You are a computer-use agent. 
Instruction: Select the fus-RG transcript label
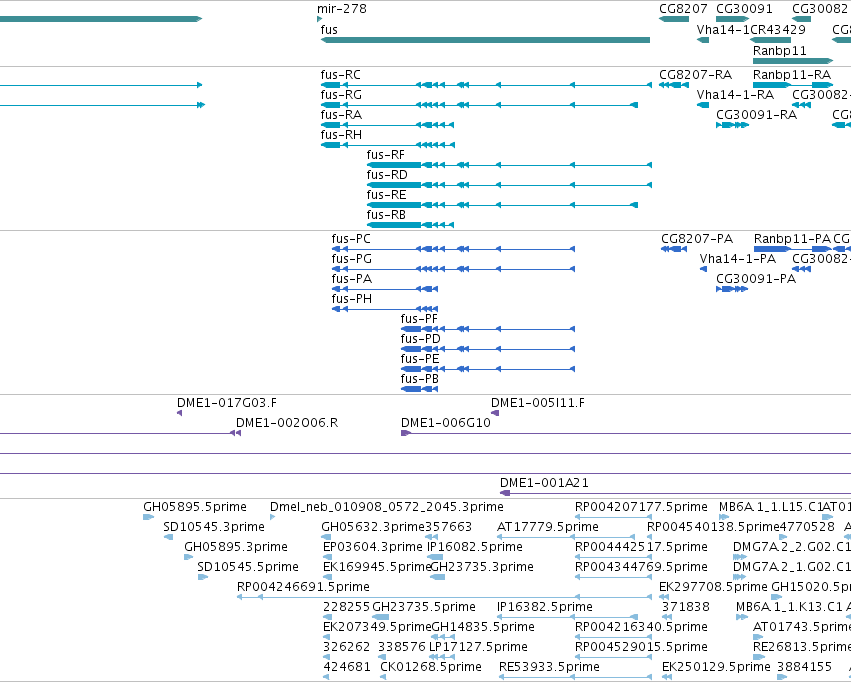click(x=341, y=94)
